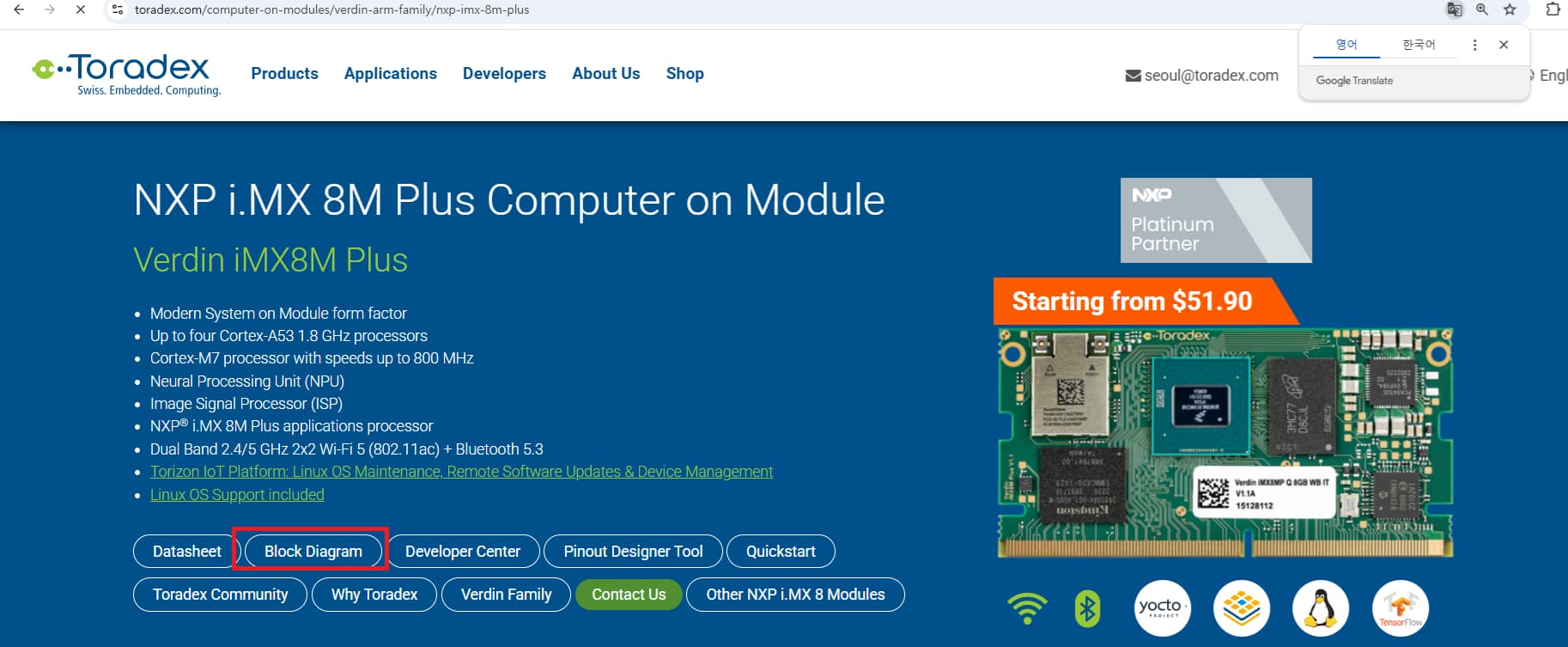Click the Linux penguin icon
Viewport: 1568px width, 647px height.
point(1320,608)
